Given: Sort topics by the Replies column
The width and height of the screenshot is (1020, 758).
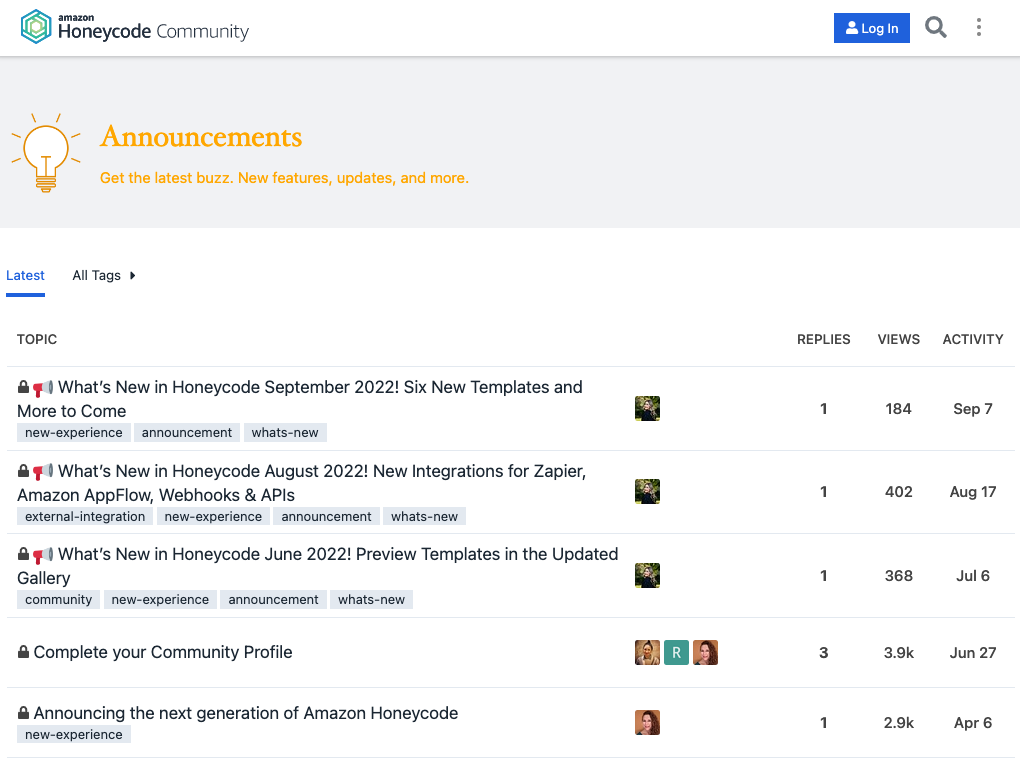Looking at the screenshot, I should coord(824,339).
